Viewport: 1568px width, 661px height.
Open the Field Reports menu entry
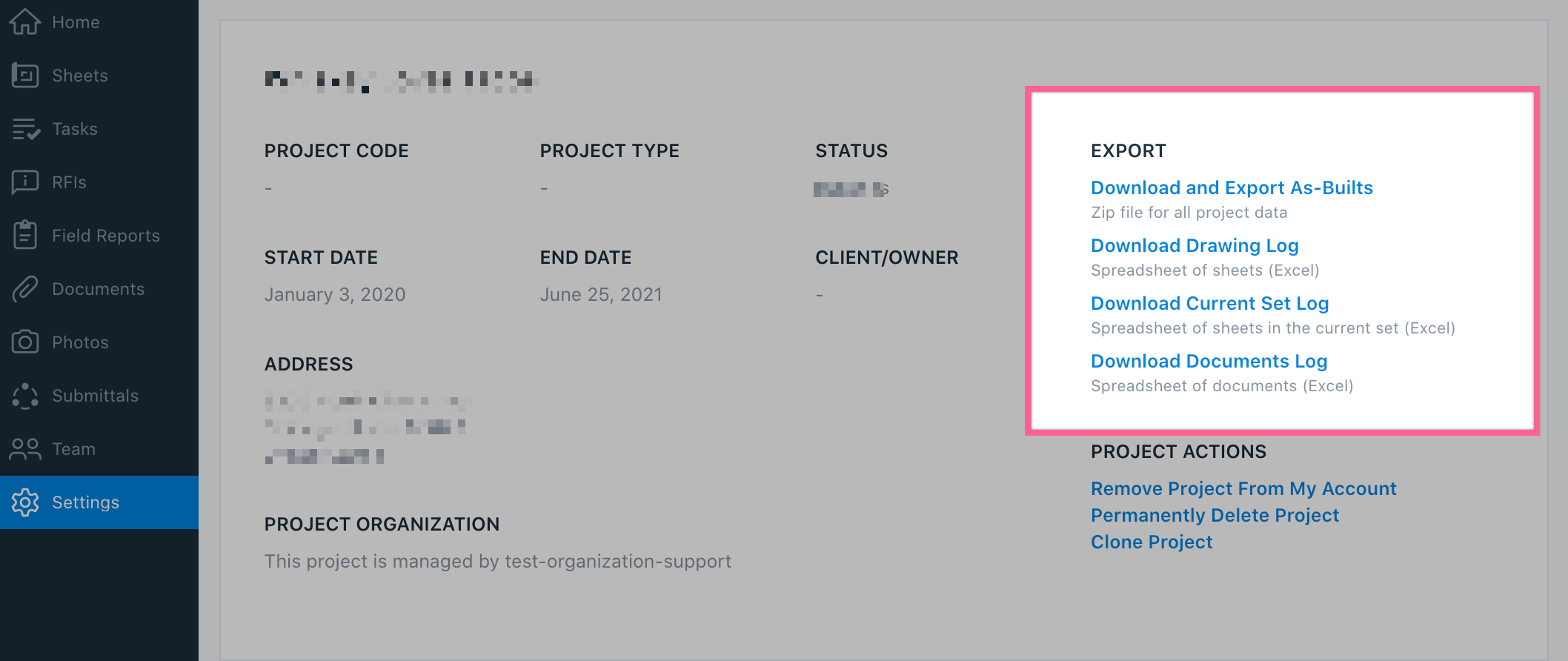(x=106, y=236)
